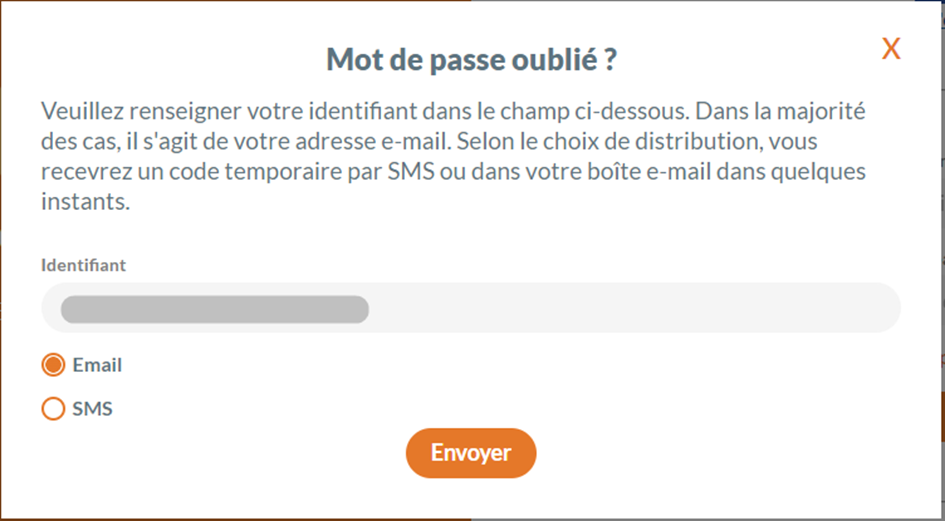
Task: Switch code delivery to SMS
Action: coord(53,409)
